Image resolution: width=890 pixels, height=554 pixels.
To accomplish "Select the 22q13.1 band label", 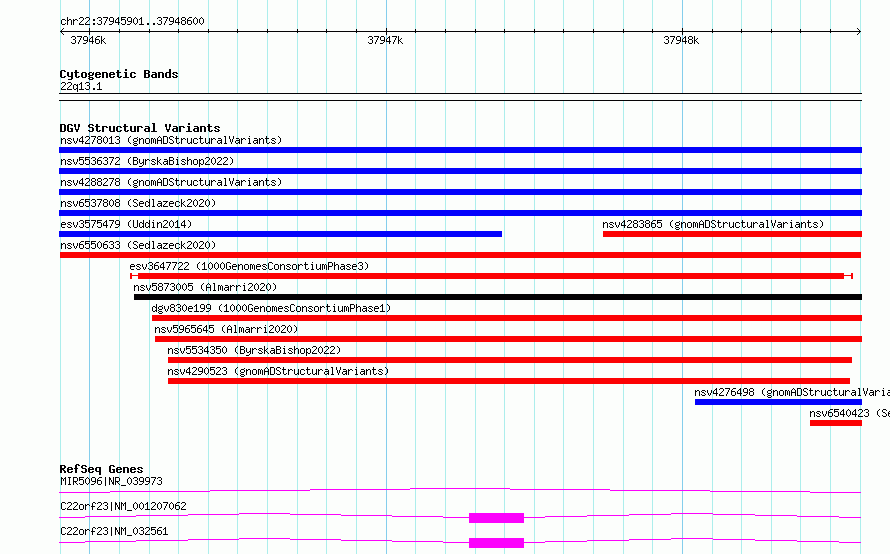I will pyautogui.click(x=81, y=86).
